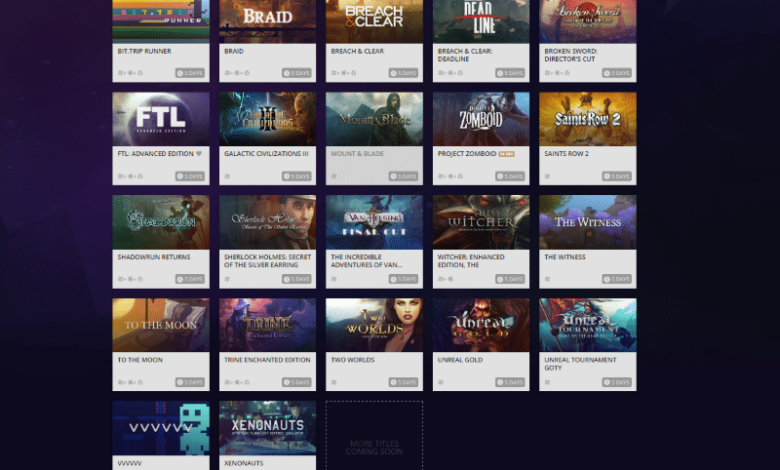Click the 5 Days badge on Unreal Tournament GOTY
This screenshot has height=470, width=780.
pyautogui.click(x=617, y=382)
